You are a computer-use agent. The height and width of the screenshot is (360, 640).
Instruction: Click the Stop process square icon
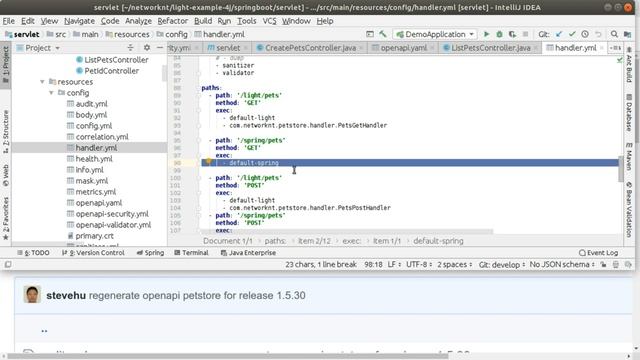(x=525, y=34)
